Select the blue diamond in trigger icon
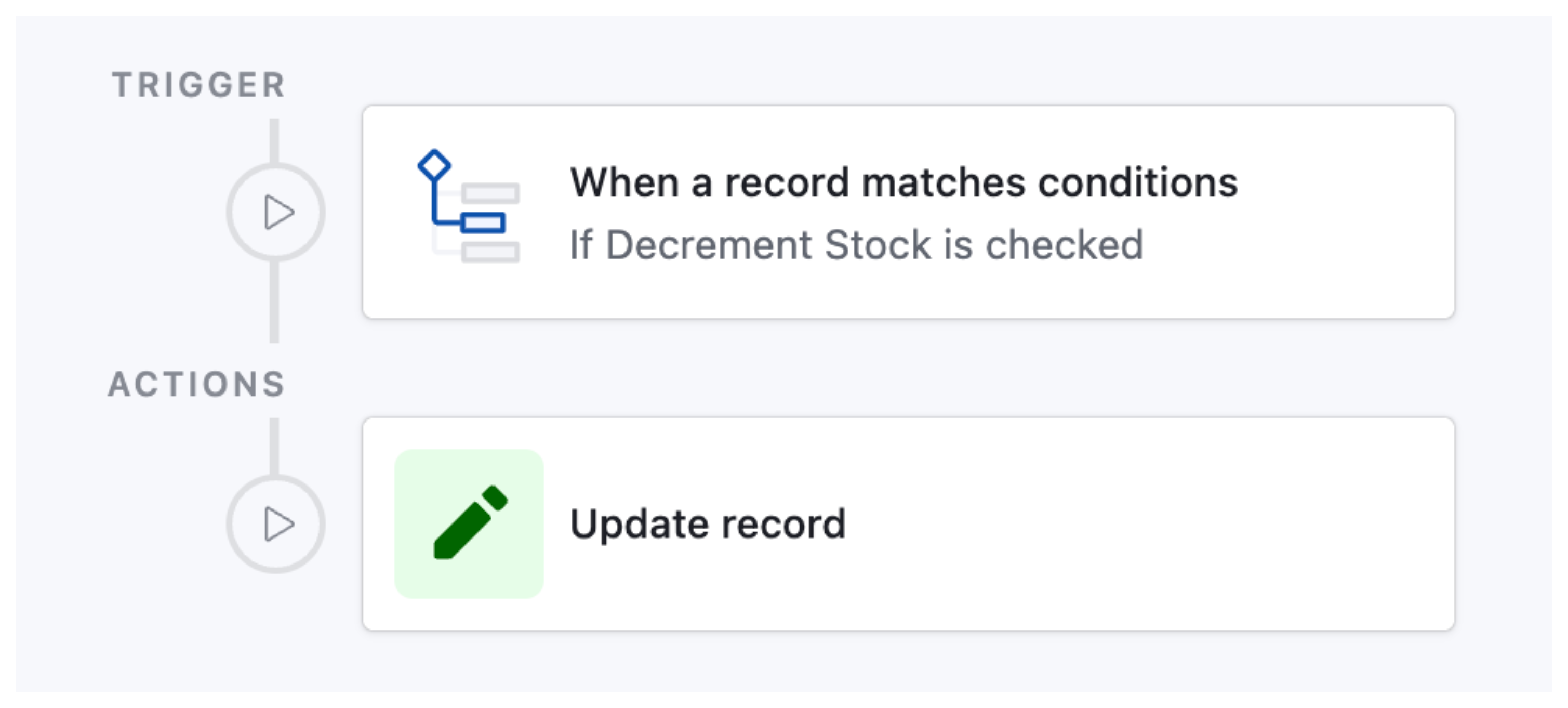 point(434,165)
